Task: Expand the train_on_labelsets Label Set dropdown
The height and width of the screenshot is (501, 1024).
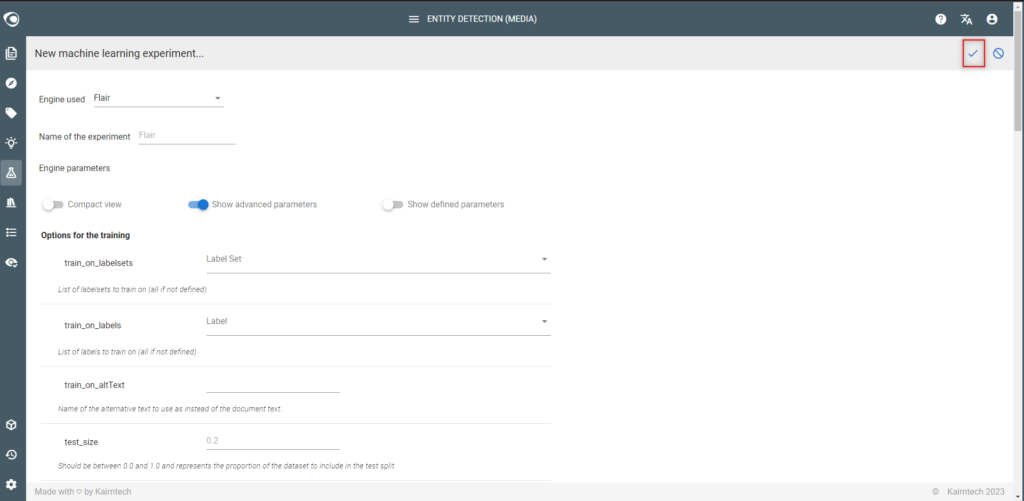Action: click(378, 259)
